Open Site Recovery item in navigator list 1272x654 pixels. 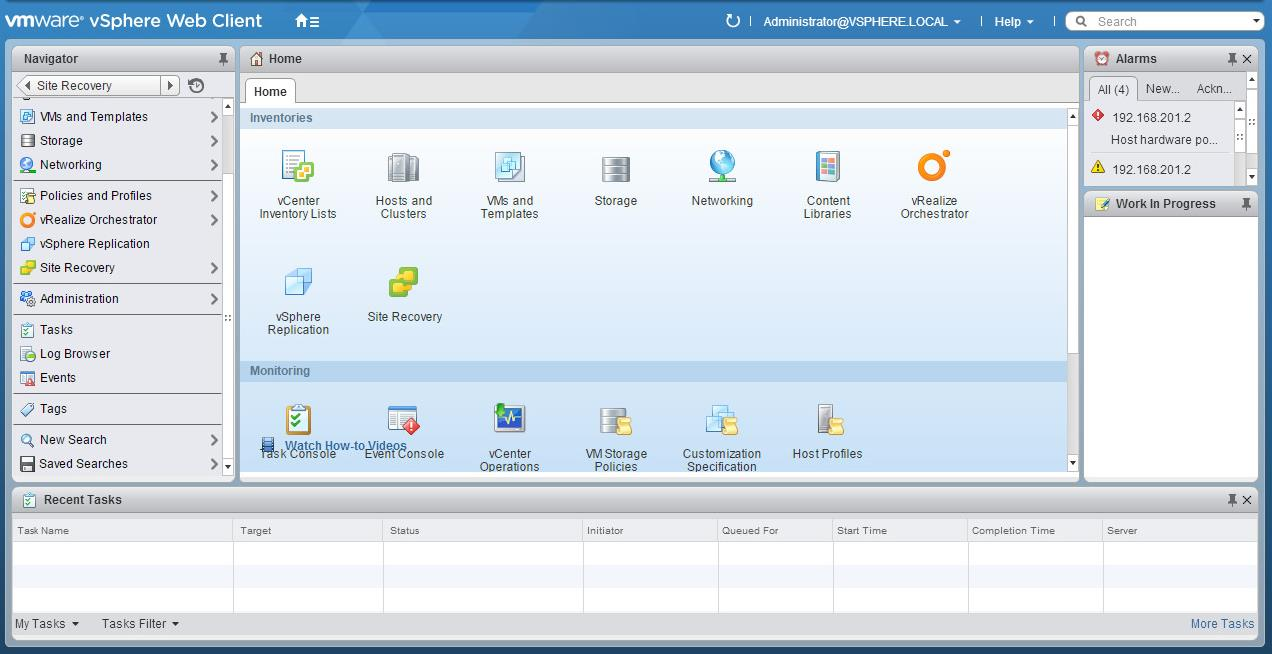tap(77, 268)
